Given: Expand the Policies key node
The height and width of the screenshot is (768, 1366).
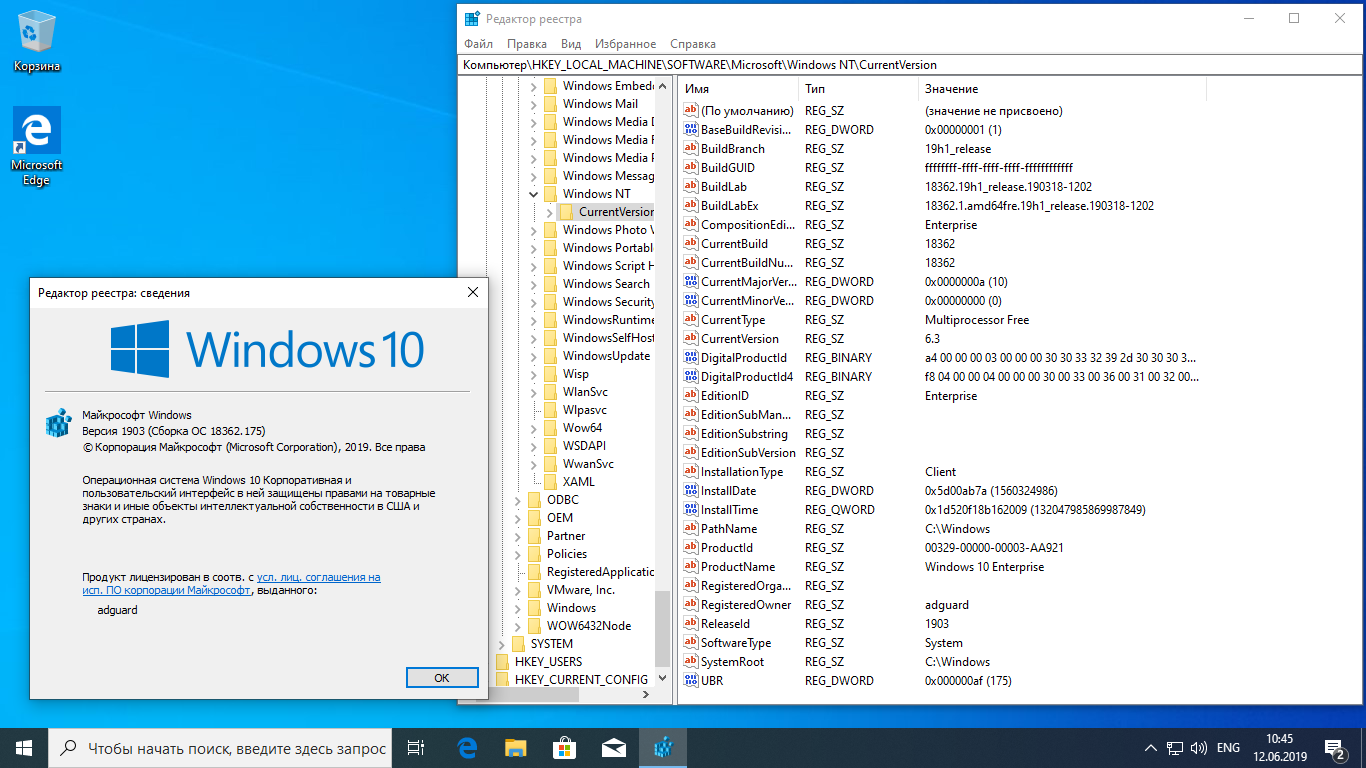Looking at the screenshot, I should (518, 553).
